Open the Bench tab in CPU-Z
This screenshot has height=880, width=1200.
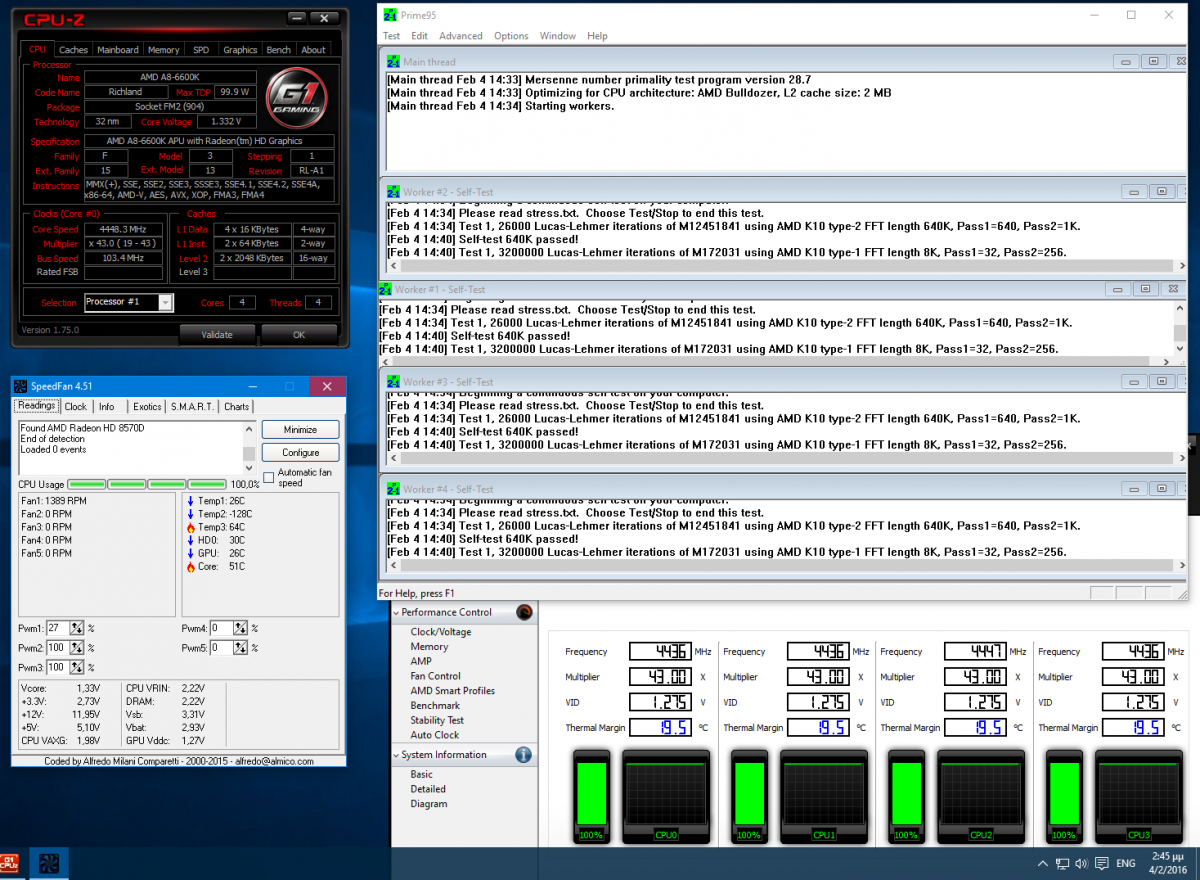click(x=279, y=50)
